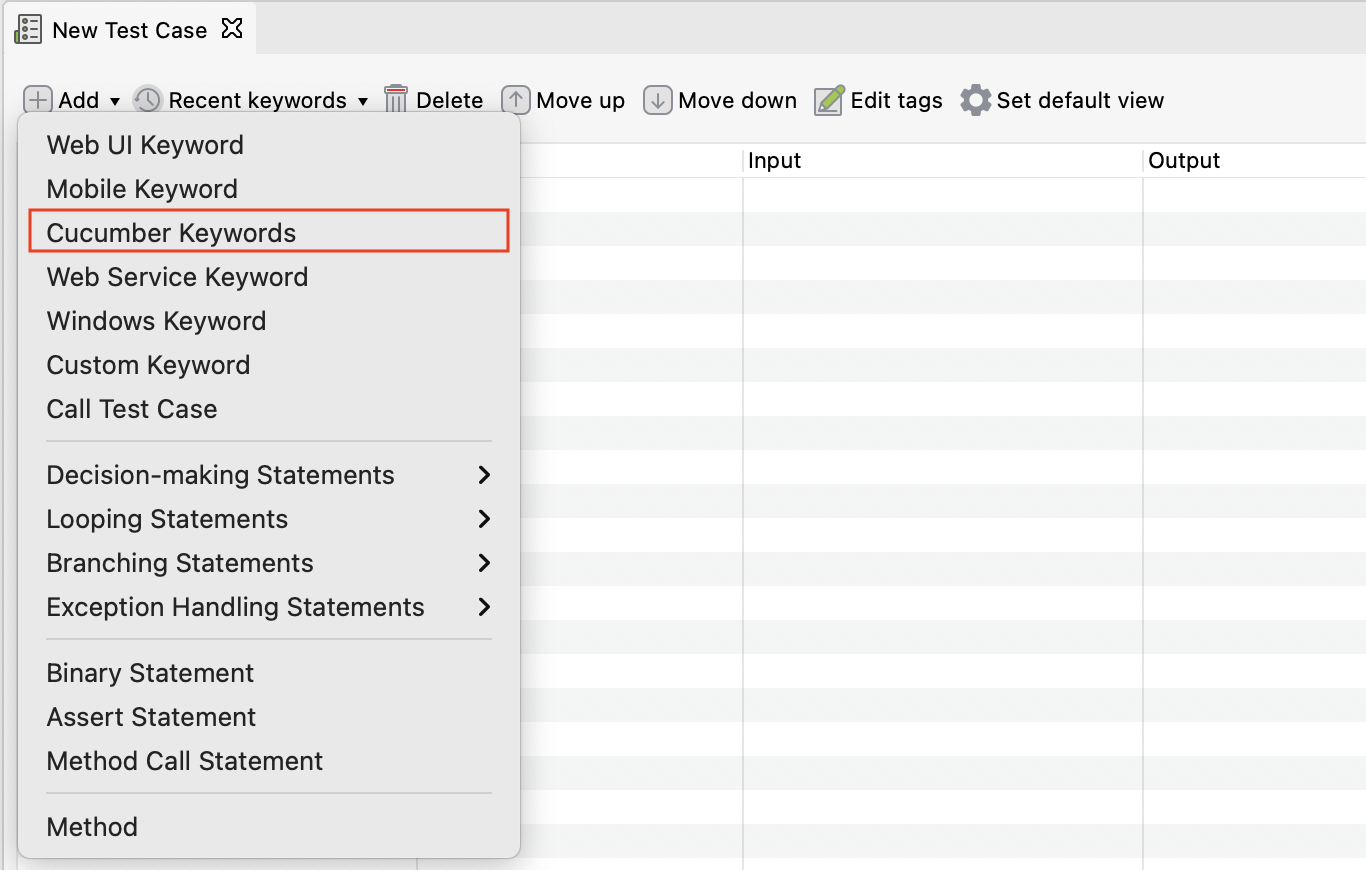Select Cucumber Keywords from the menu
This screenshot has width=1366, height=870.
[x=171, y=231]
